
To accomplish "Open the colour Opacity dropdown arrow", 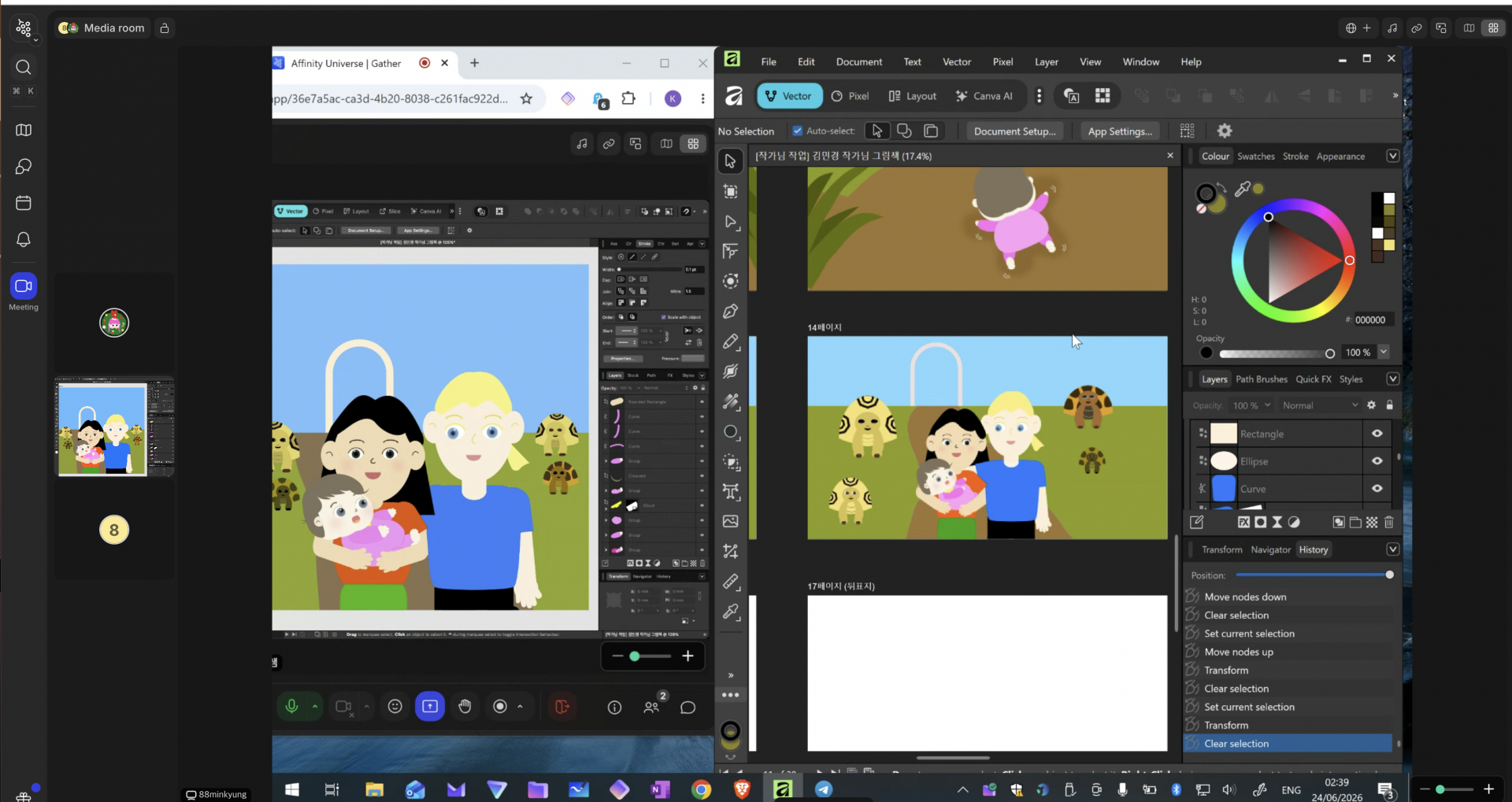I will (1384, 352).
